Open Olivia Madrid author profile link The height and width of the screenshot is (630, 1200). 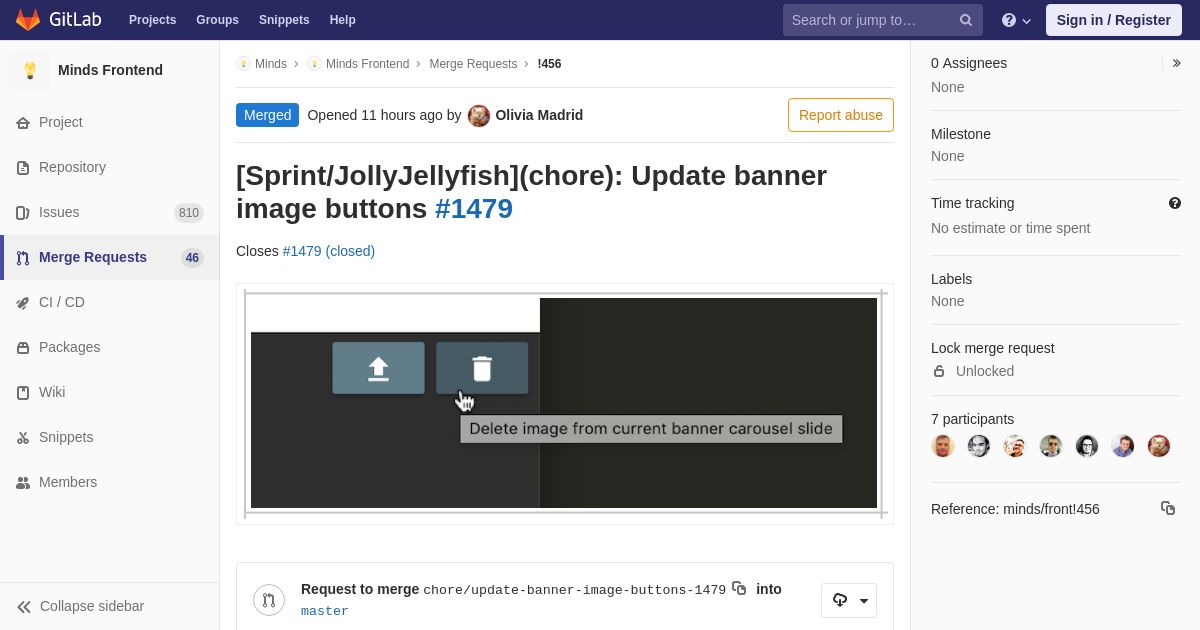(539, 115)
